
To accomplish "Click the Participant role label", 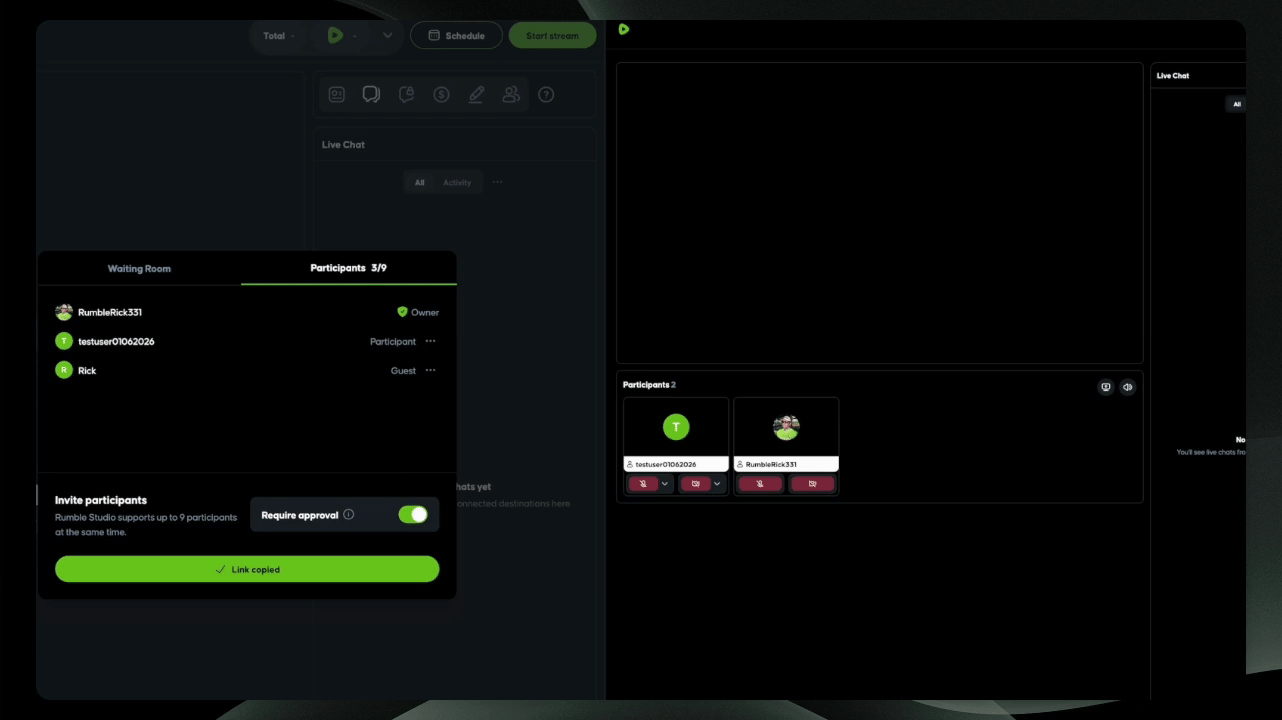I will (x=393, y=341).
